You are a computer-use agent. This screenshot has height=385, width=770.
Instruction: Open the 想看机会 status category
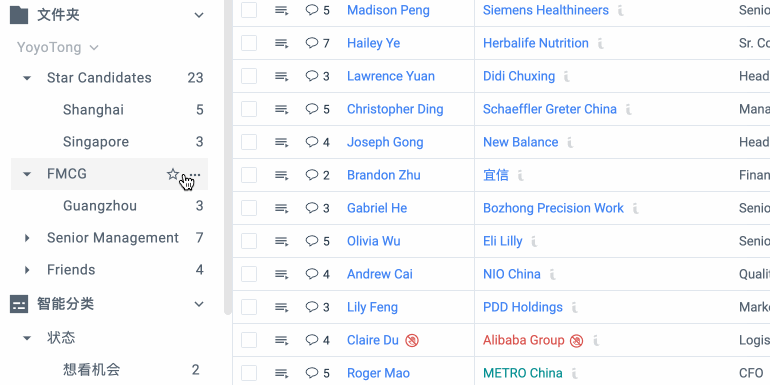click(91, 370)
